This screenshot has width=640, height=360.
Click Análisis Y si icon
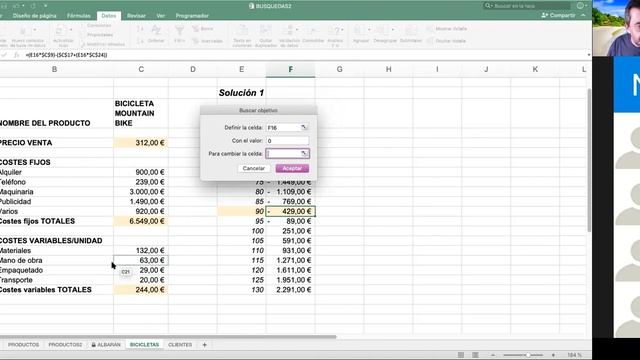pyautogui.click(x=335, y=31)
